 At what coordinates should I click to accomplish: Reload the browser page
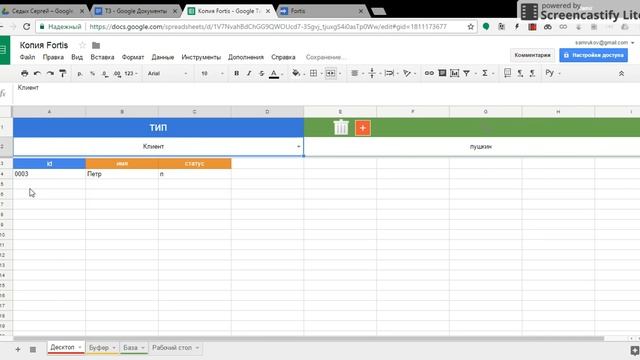[27, 27]
